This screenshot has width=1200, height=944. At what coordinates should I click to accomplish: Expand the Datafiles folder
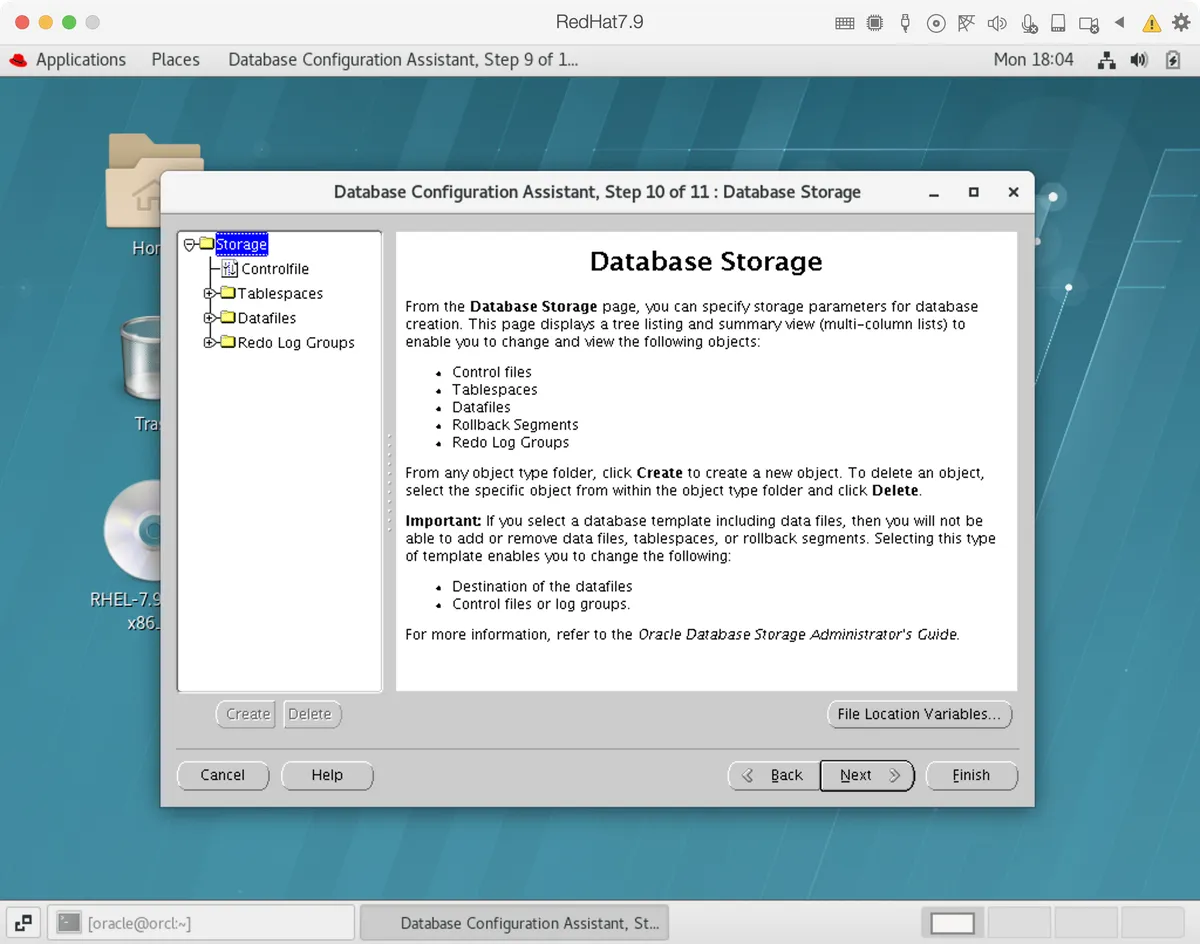210,318
